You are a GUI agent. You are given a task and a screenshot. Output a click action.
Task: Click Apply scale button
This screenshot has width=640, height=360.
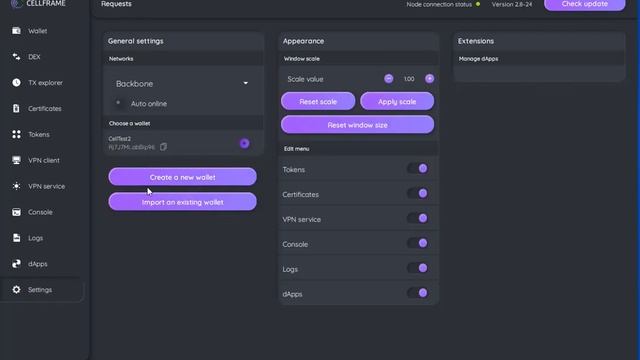click(397, 101)
